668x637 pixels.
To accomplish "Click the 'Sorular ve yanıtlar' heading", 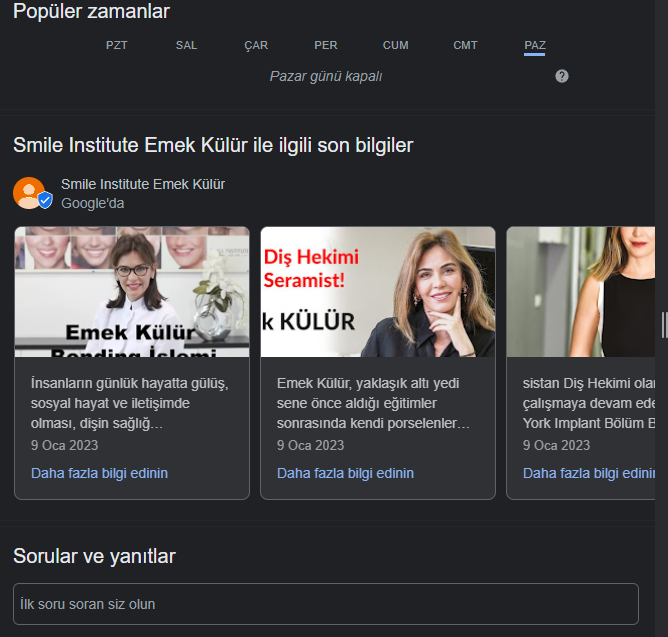I will click(94, 556).
